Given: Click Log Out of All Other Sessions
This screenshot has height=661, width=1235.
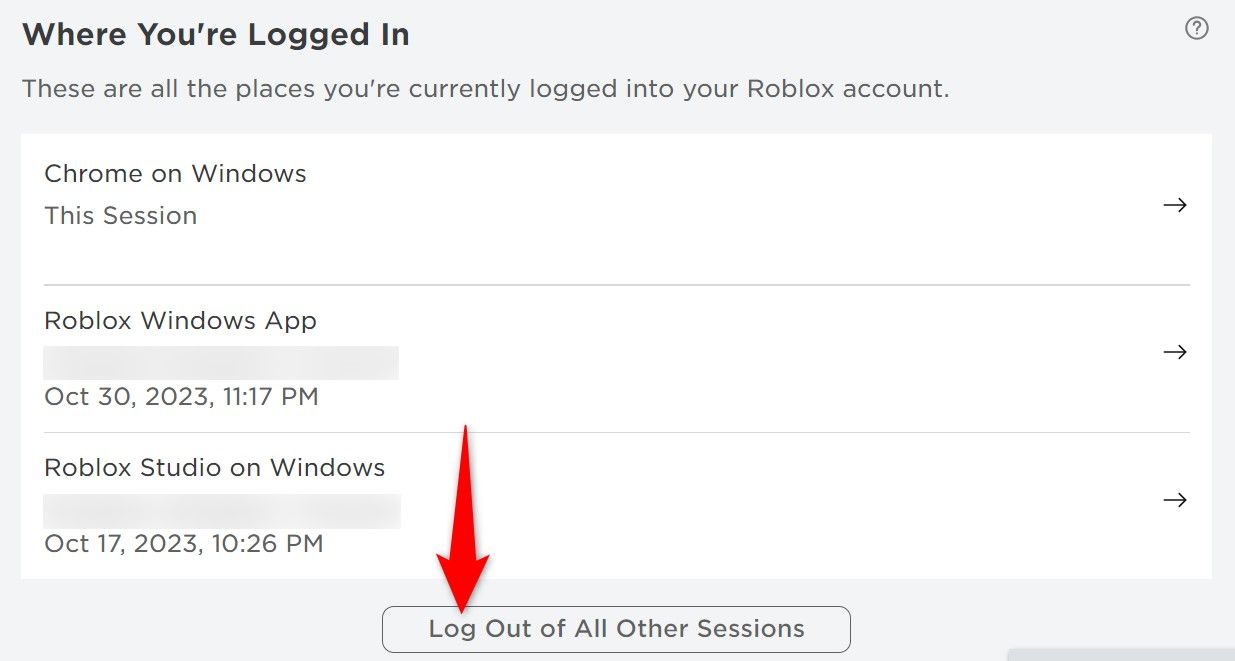Looking at the screenshot, I should 616,629.
